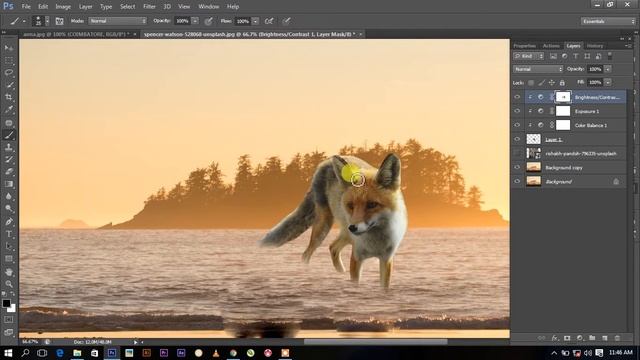
Task: Select the Pen tool
Action: [9, 222]
